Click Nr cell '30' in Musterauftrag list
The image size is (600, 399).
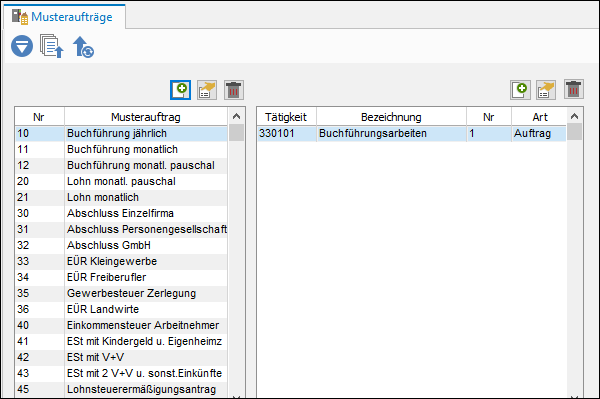pos(40,213)
